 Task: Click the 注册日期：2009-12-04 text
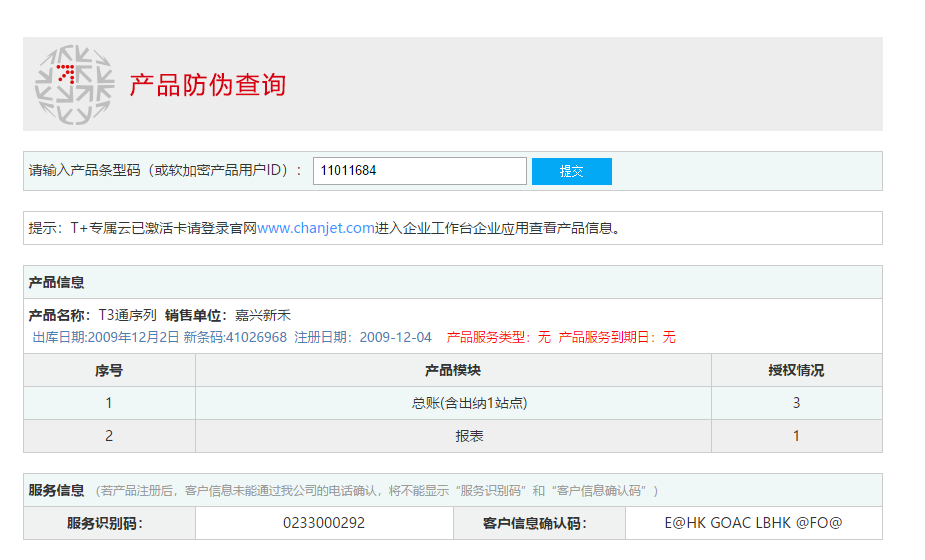point(363,338)
